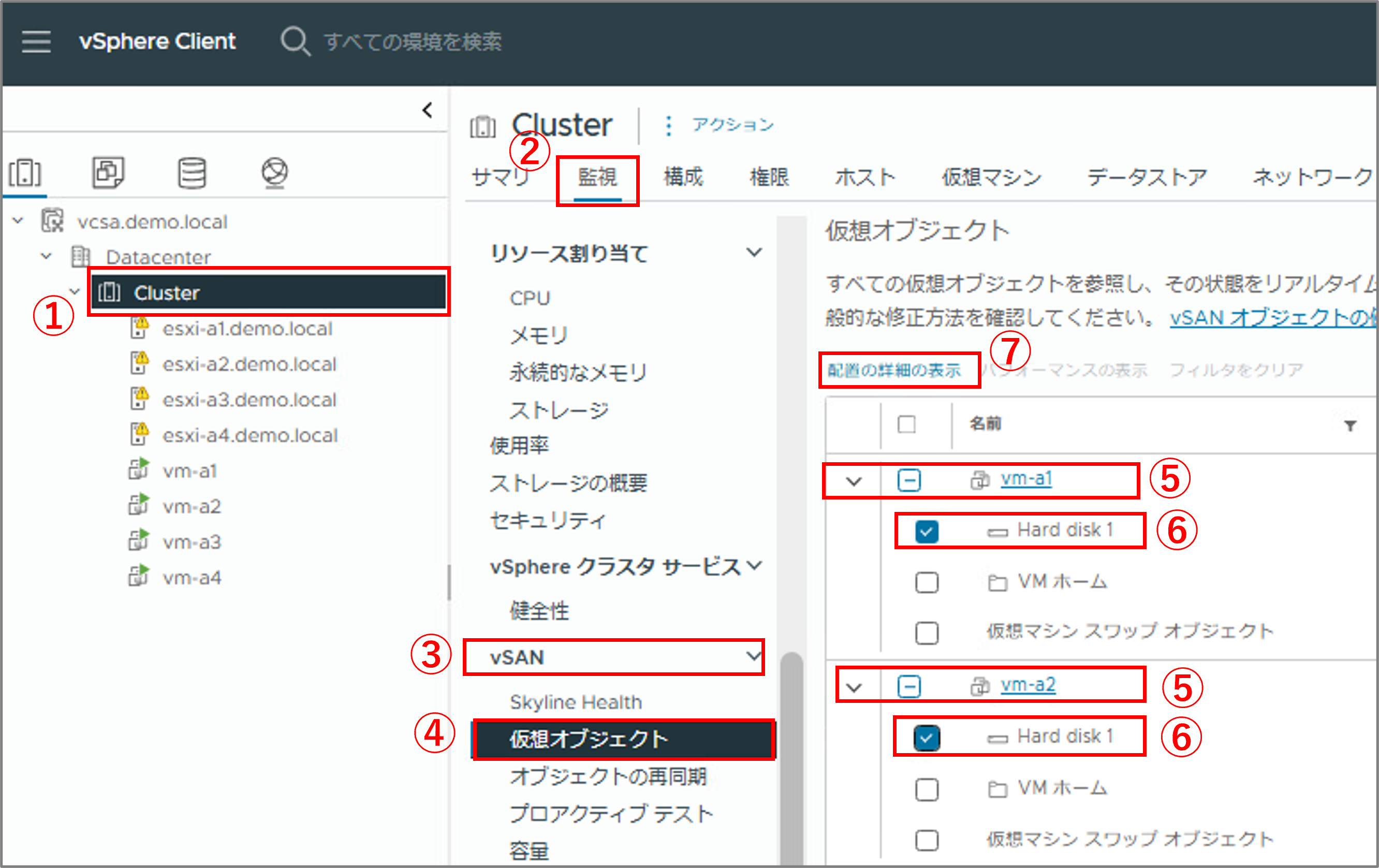The width and height of the screenshot is (1379, 868).
Task: Open the 監視 tab
Action: (597, 176)
